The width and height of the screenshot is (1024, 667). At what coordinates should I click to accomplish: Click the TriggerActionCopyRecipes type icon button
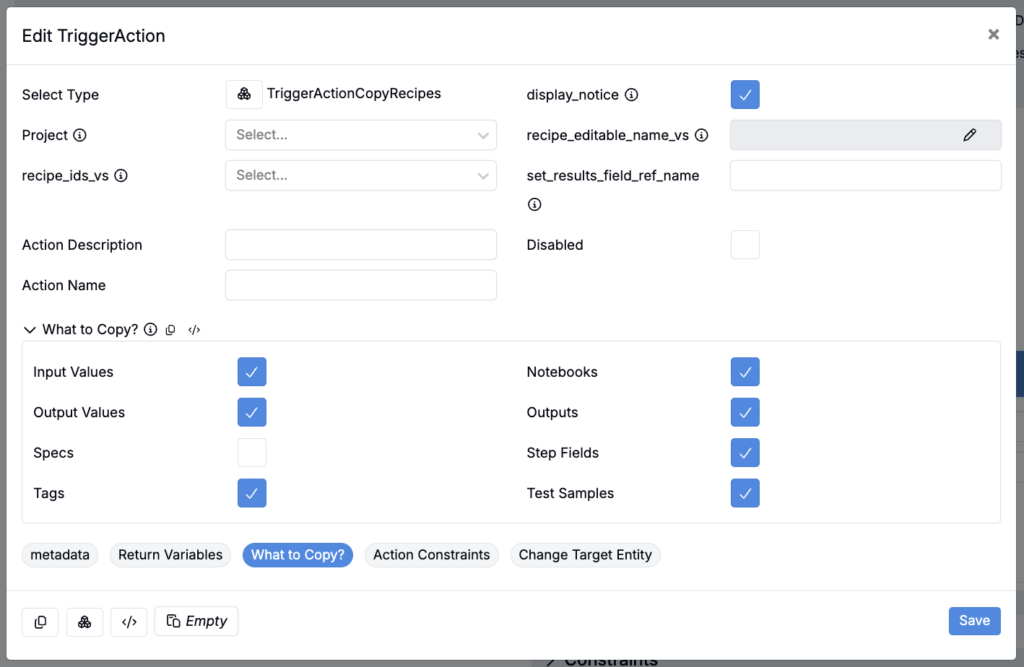coord(244,94)
